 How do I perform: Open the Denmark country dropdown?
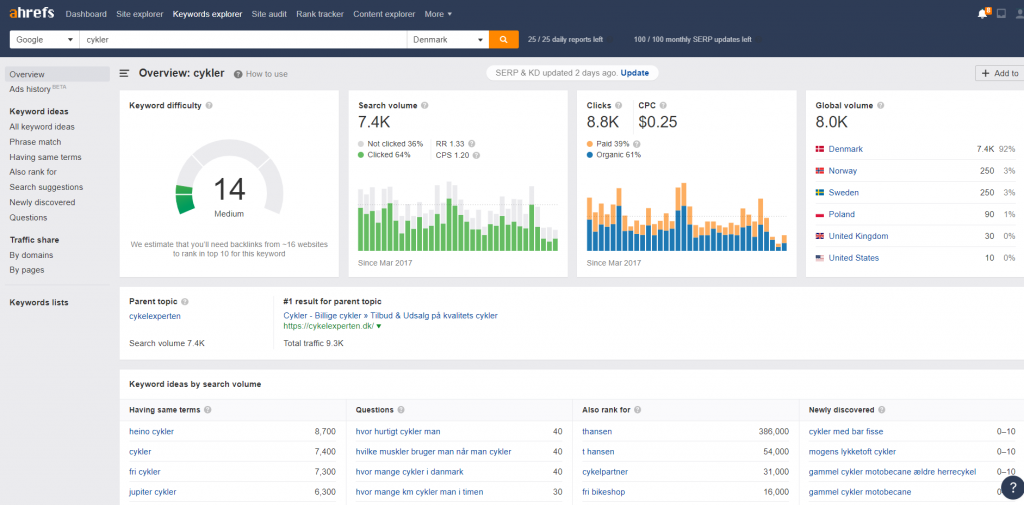448,39
